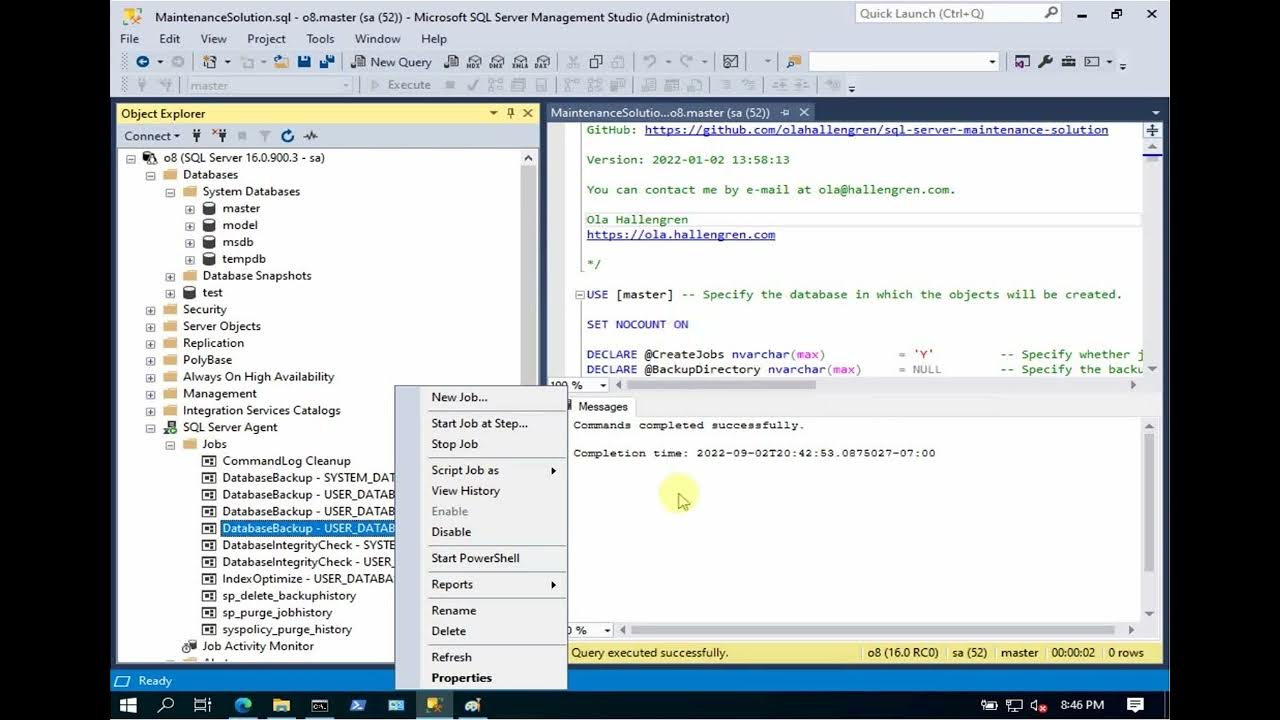Expand the Management folder node
Viewport: 1280px width, 720px height.
[x=151, y=394]
